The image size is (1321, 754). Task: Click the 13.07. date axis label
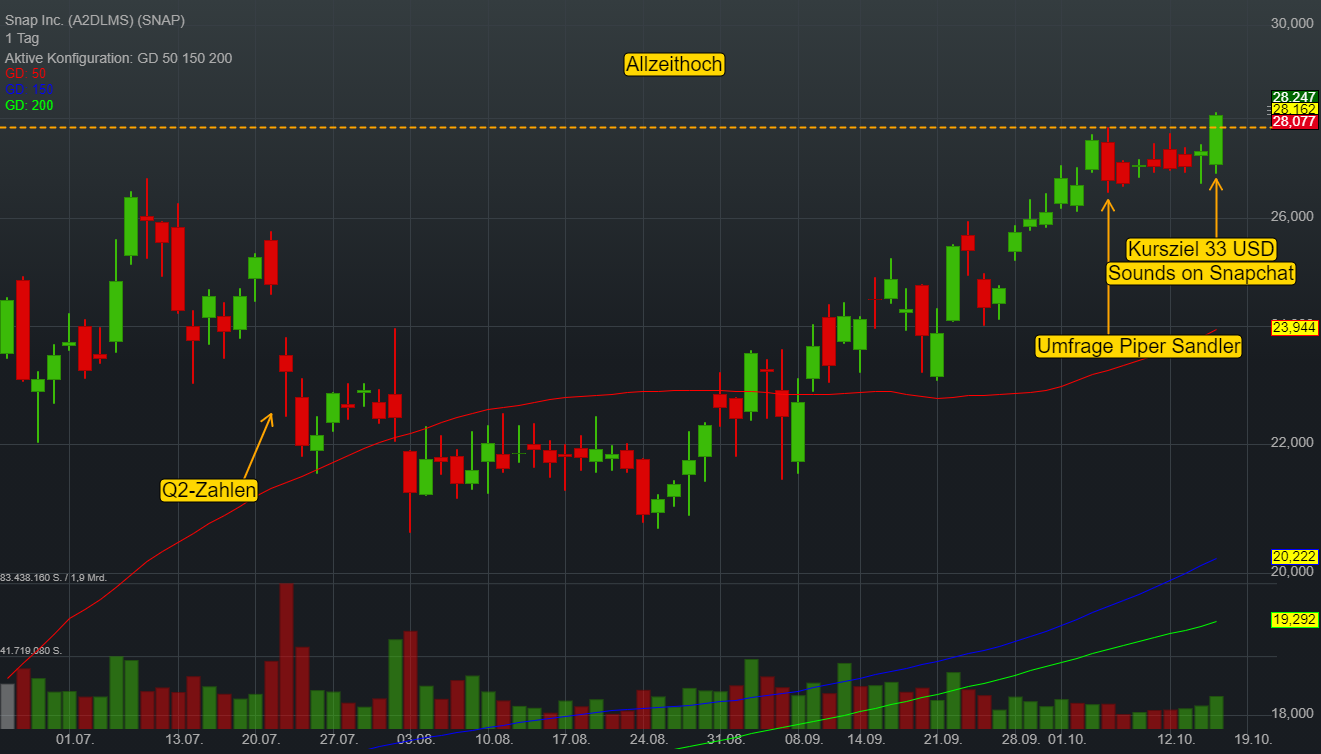[184, 740]
